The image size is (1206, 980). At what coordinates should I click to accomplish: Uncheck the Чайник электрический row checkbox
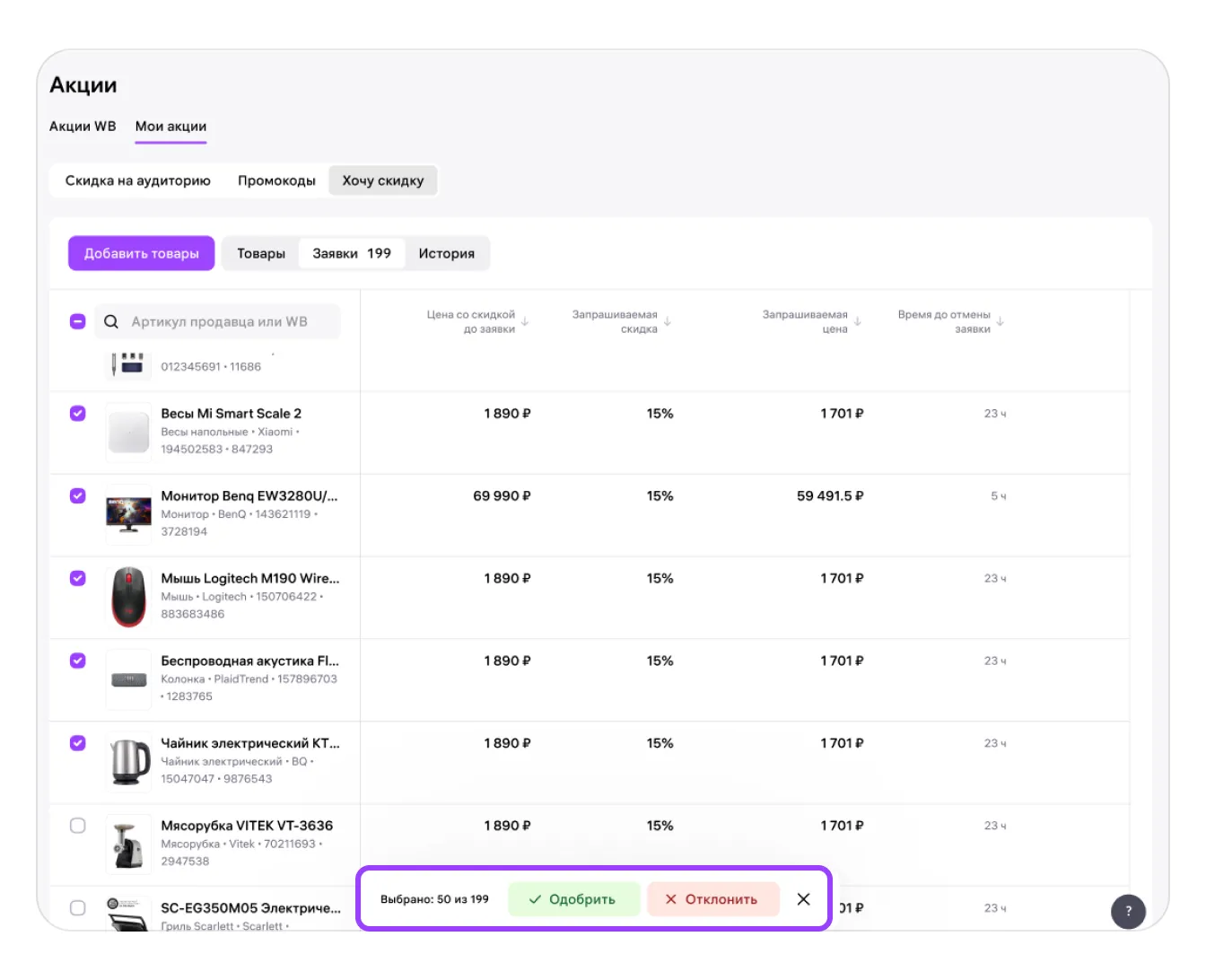[78, 744]
